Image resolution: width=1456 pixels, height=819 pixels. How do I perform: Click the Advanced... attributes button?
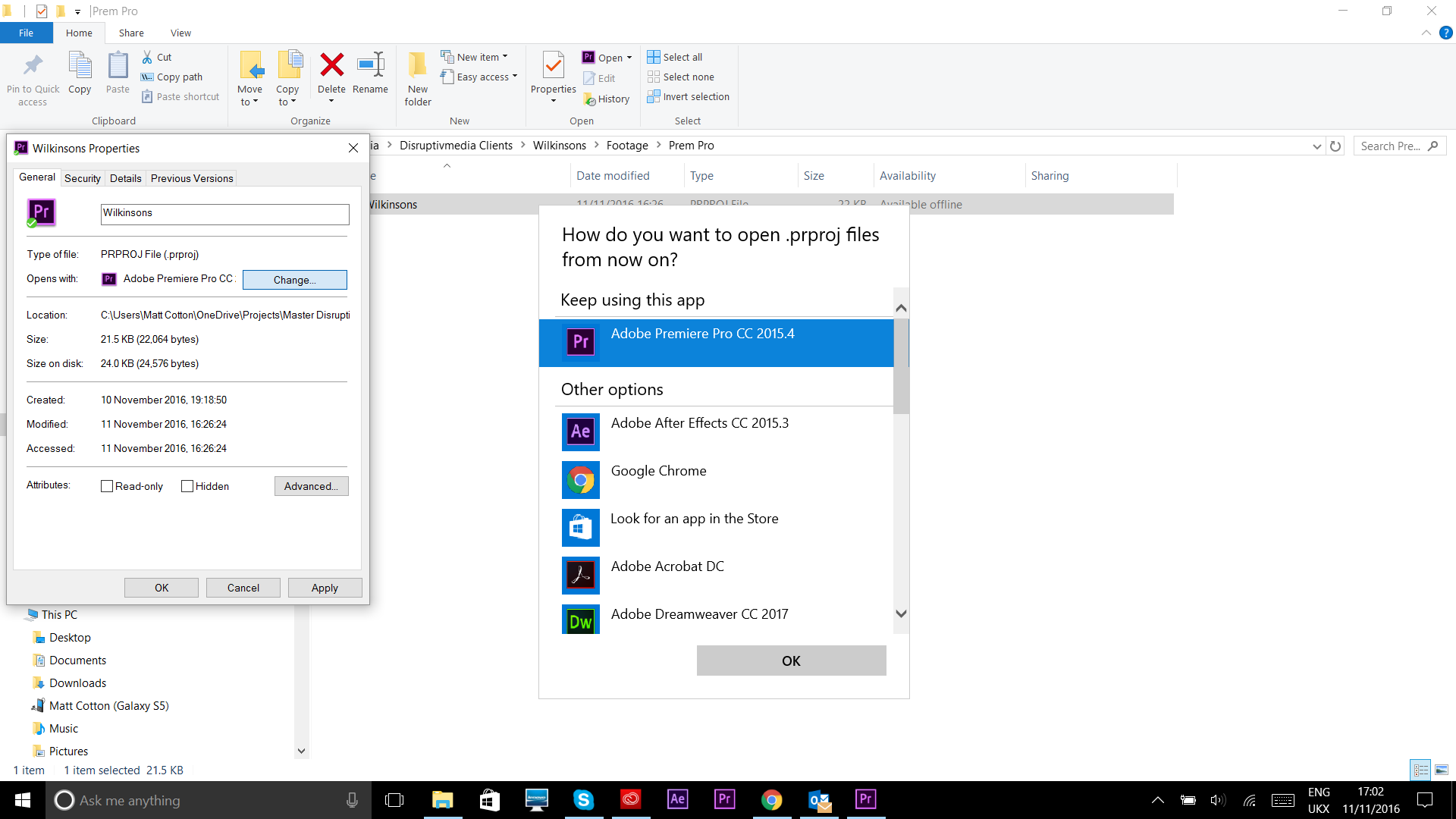312,486
